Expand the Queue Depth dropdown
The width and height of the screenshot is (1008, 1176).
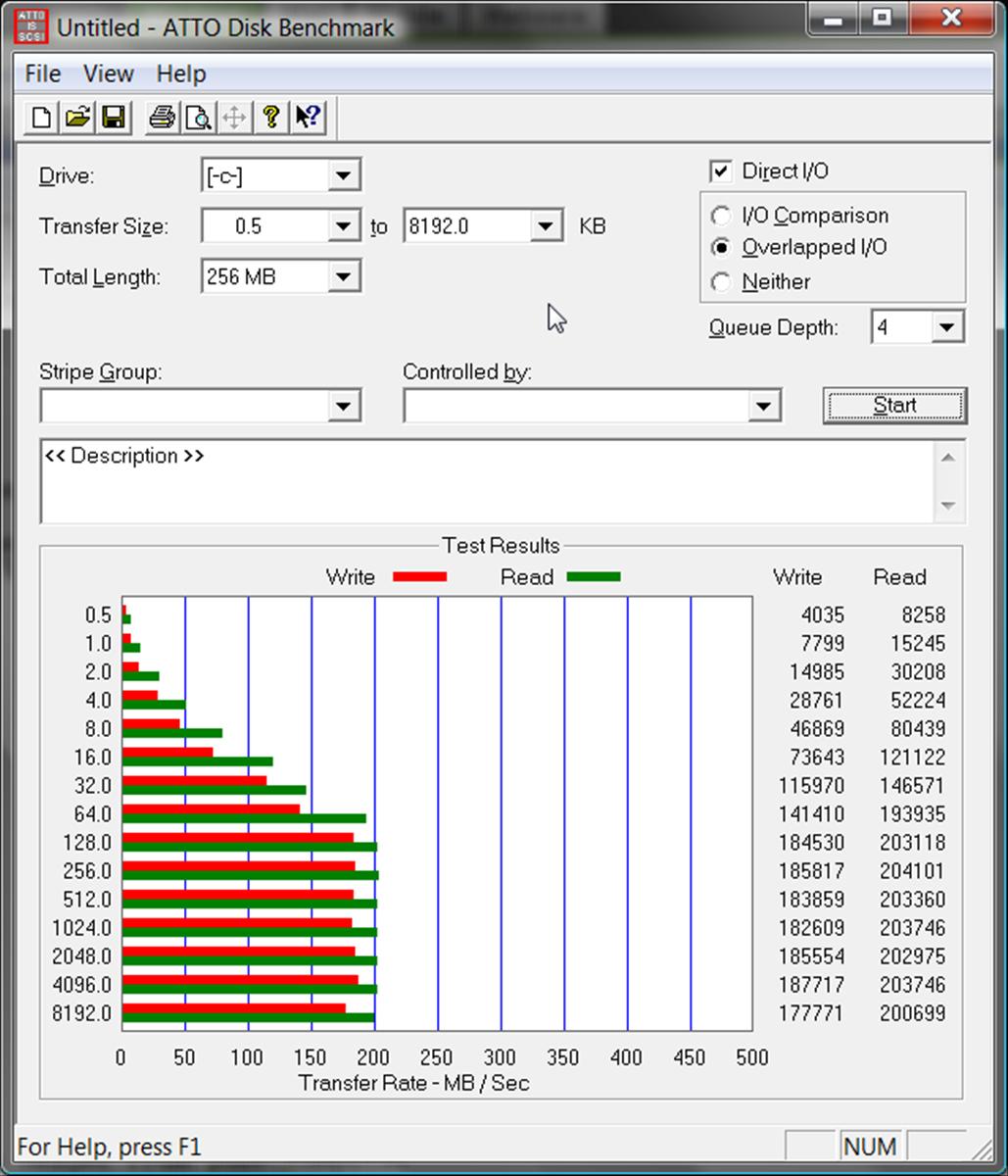coord(946,327)
